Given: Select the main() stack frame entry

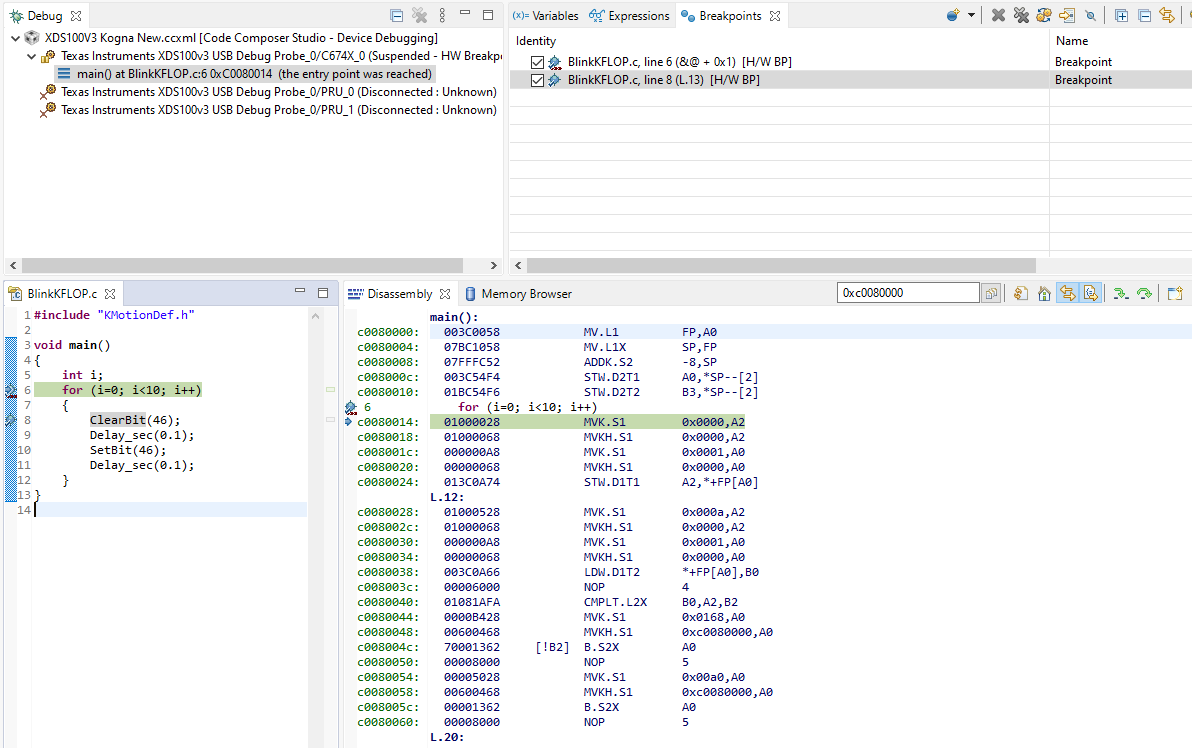Looking at the screenshot, I should pyautogui.click(x=254, y=74).
